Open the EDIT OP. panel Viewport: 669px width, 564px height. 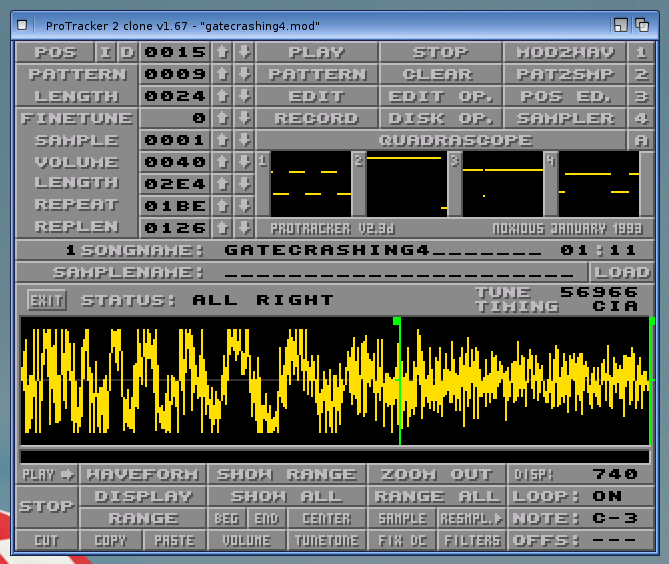point(441,96)
